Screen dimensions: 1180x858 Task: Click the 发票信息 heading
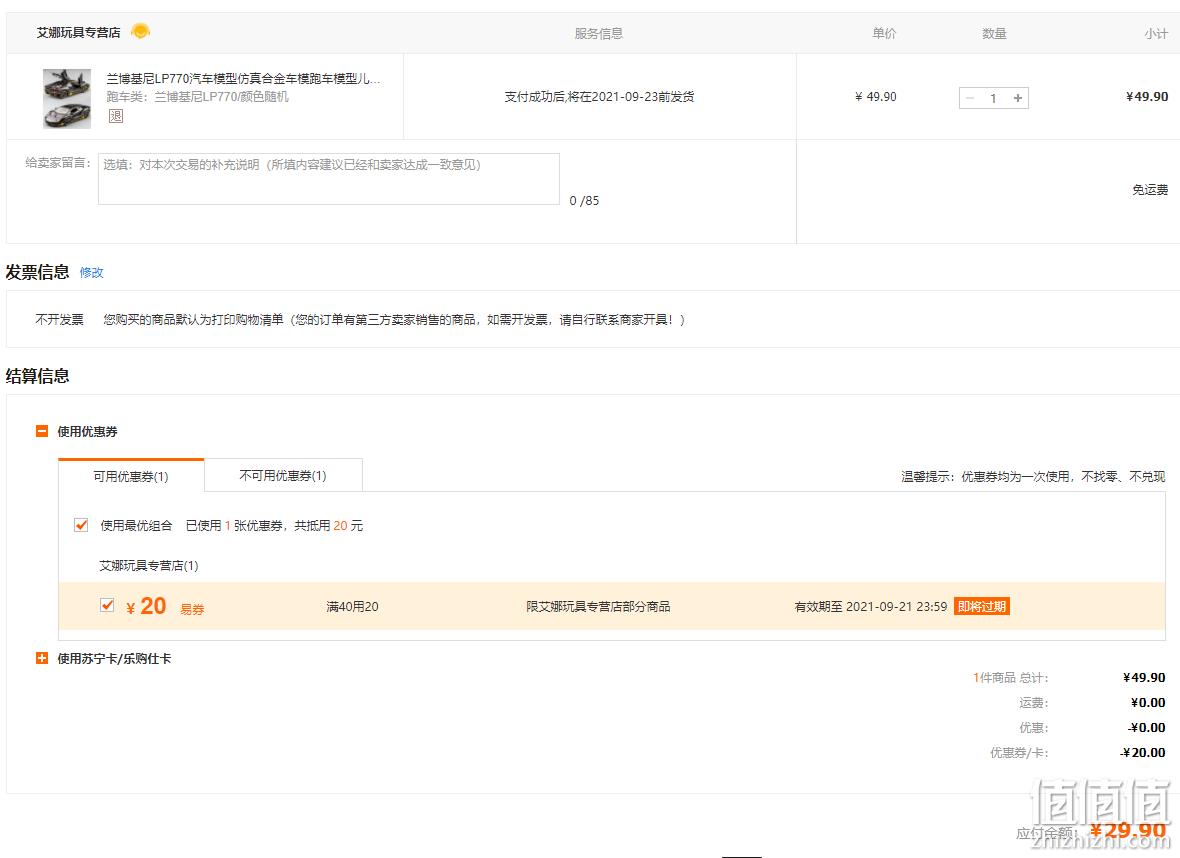click(x=38, y=272)
